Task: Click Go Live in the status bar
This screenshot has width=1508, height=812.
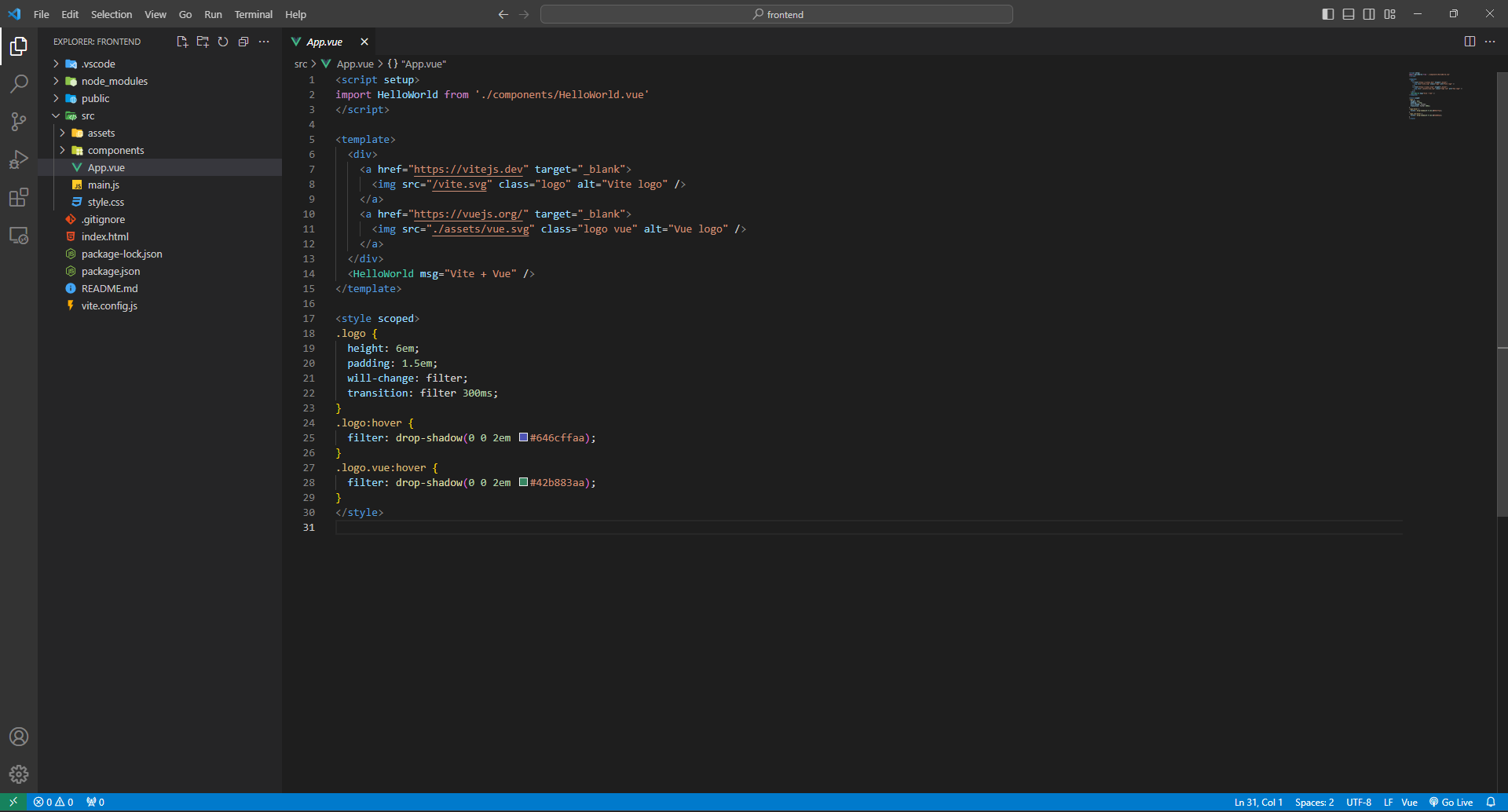Action: tap(1451, 802)
